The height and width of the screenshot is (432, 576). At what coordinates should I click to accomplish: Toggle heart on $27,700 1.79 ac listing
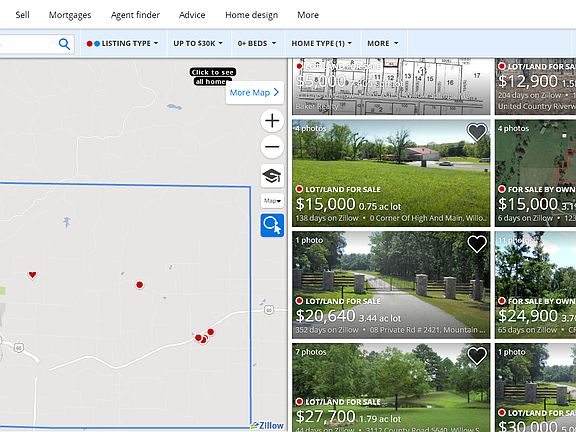tap(477, 356)
